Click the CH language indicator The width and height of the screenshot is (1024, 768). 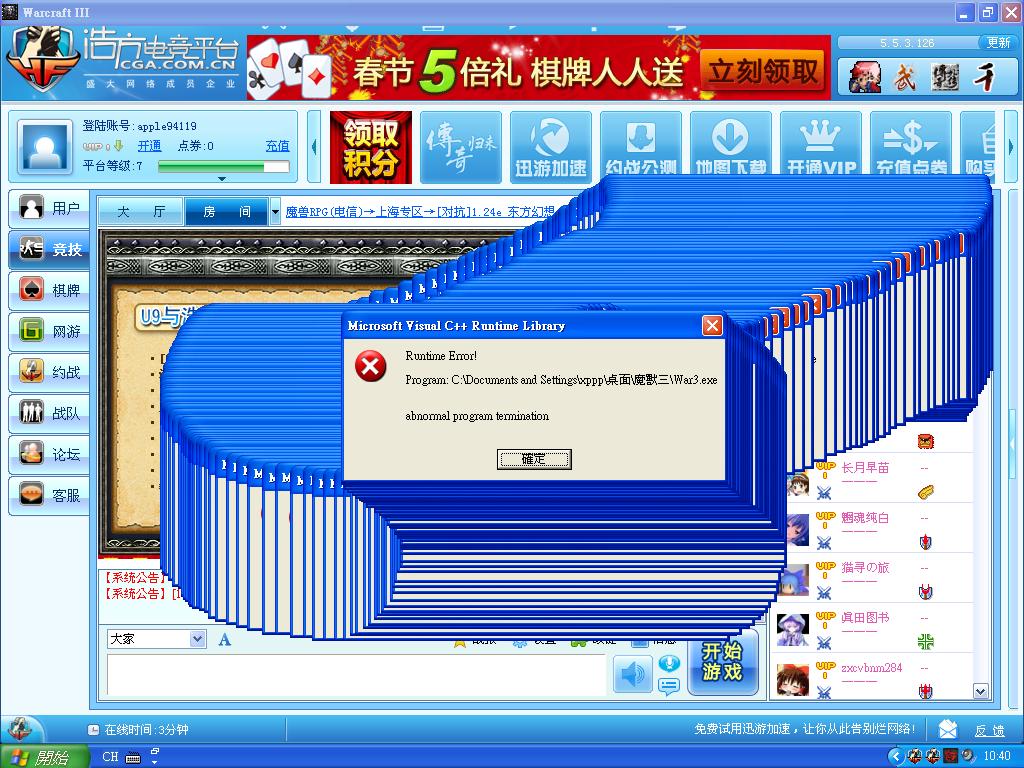110,756
